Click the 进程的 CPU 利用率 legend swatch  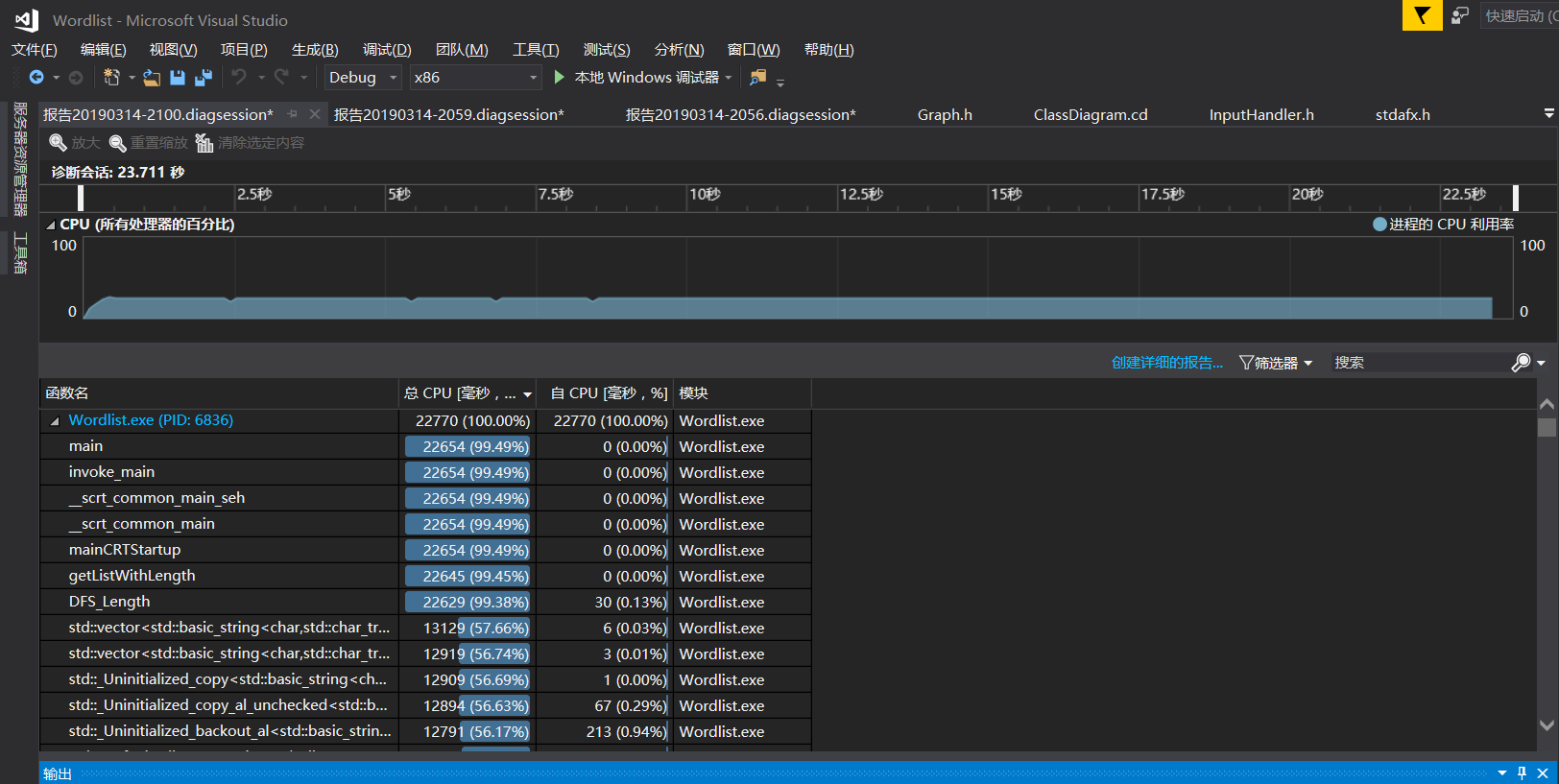click(x=1379, y=225)
